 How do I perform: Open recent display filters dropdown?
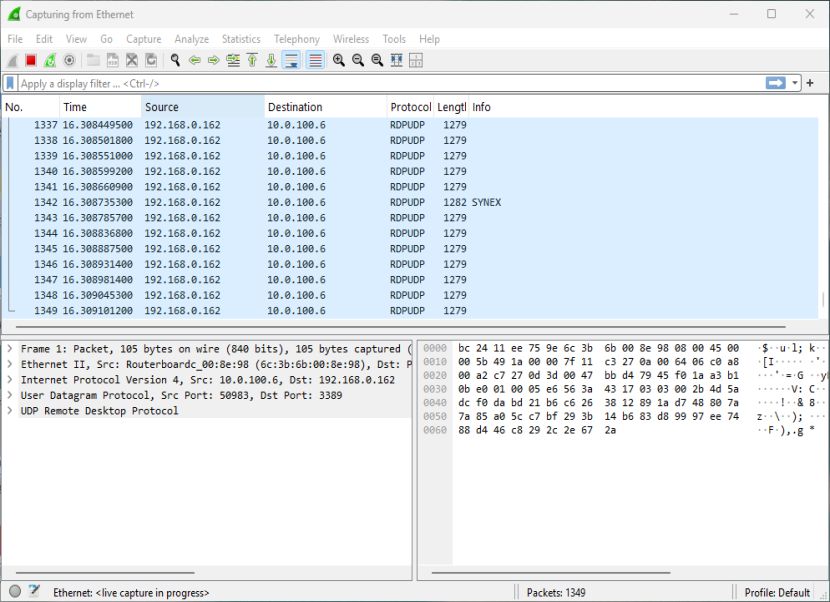coord(795,83)
